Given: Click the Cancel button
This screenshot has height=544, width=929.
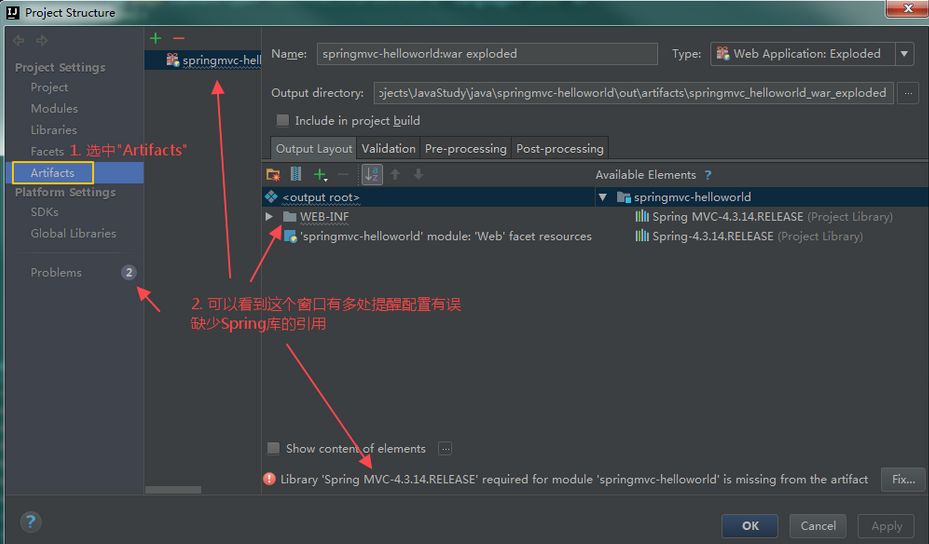Looking at the screenshot, I should click(x=818, y=526).
